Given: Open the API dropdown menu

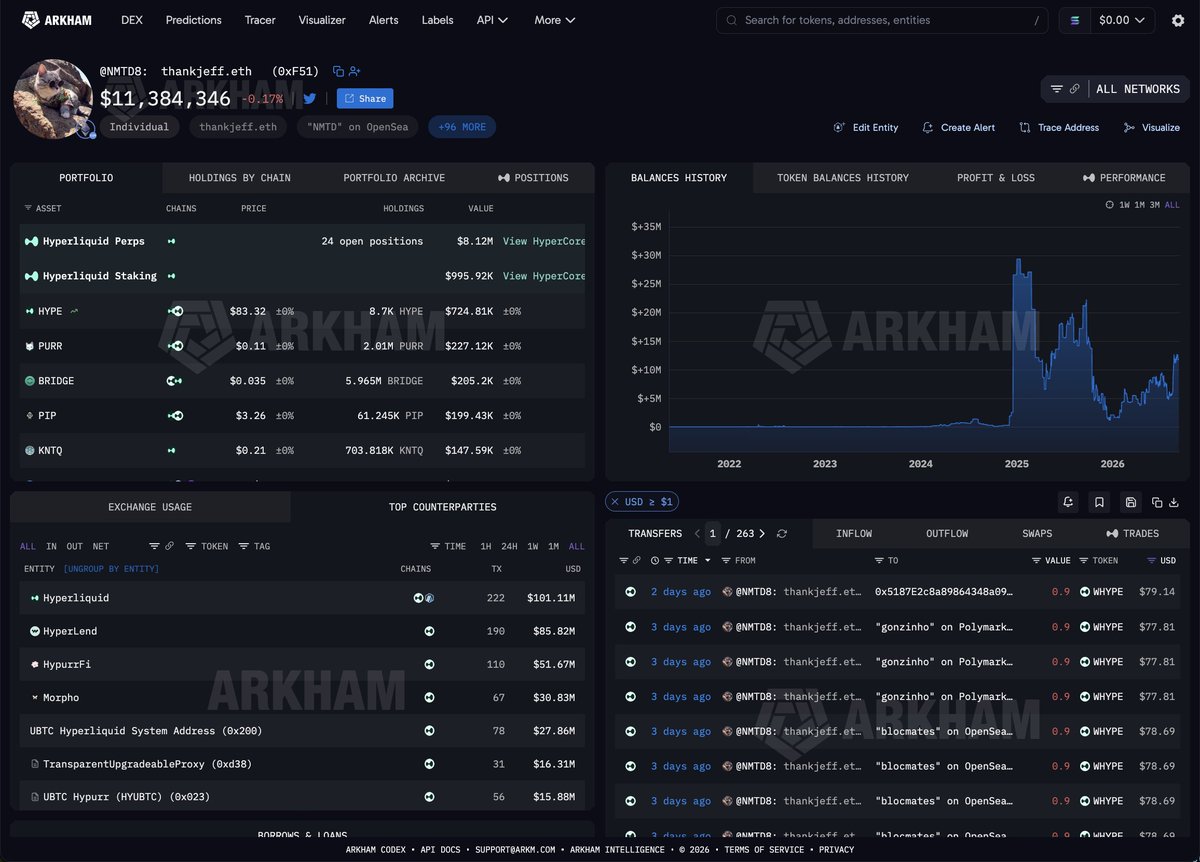Looking at the screenshot, I should coord(492,20).
